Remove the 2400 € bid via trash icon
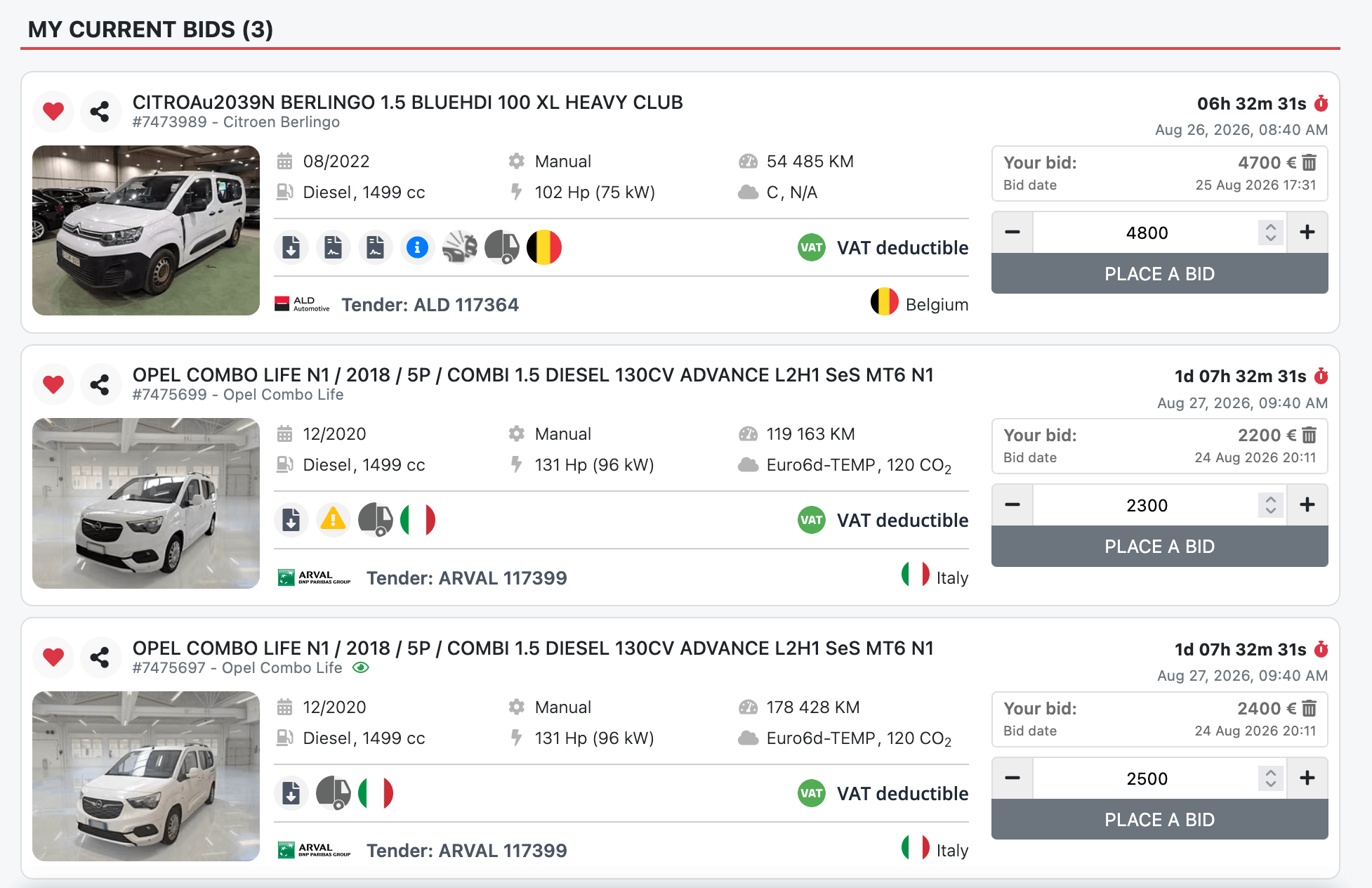This screenshot has width=1372, height=888. click(x=1310, y=709)
